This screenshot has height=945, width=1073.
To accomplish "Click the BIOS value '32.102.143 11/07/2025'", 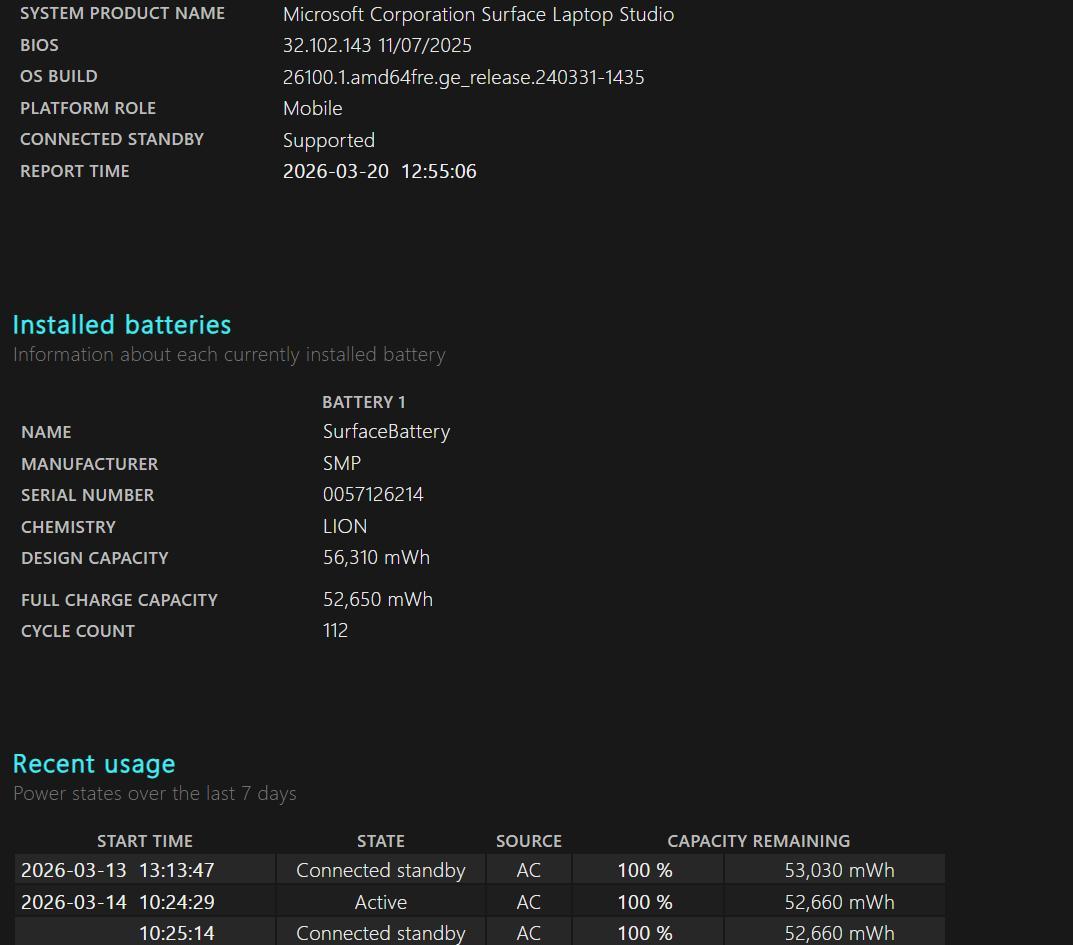I will (377, 45).
